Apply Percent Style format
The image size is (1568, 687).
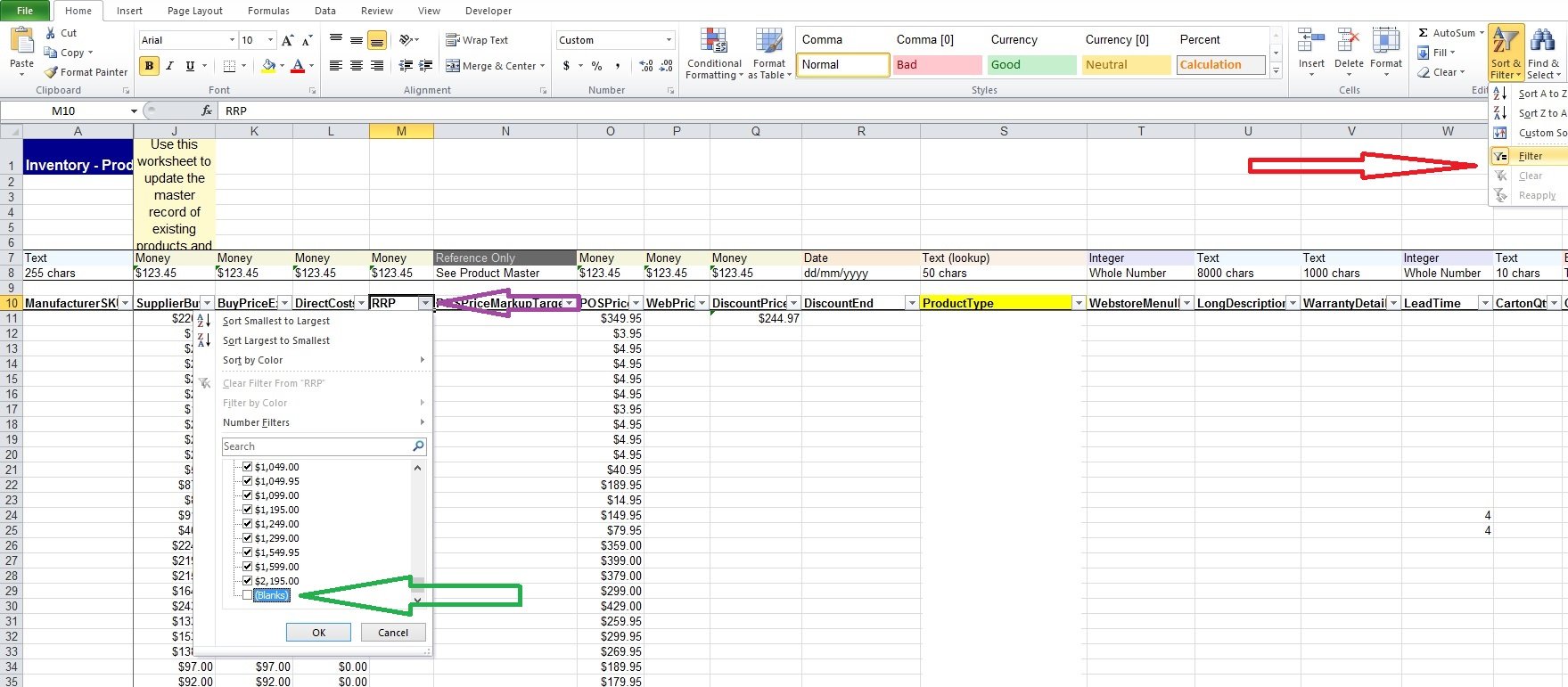pos(596,66)
